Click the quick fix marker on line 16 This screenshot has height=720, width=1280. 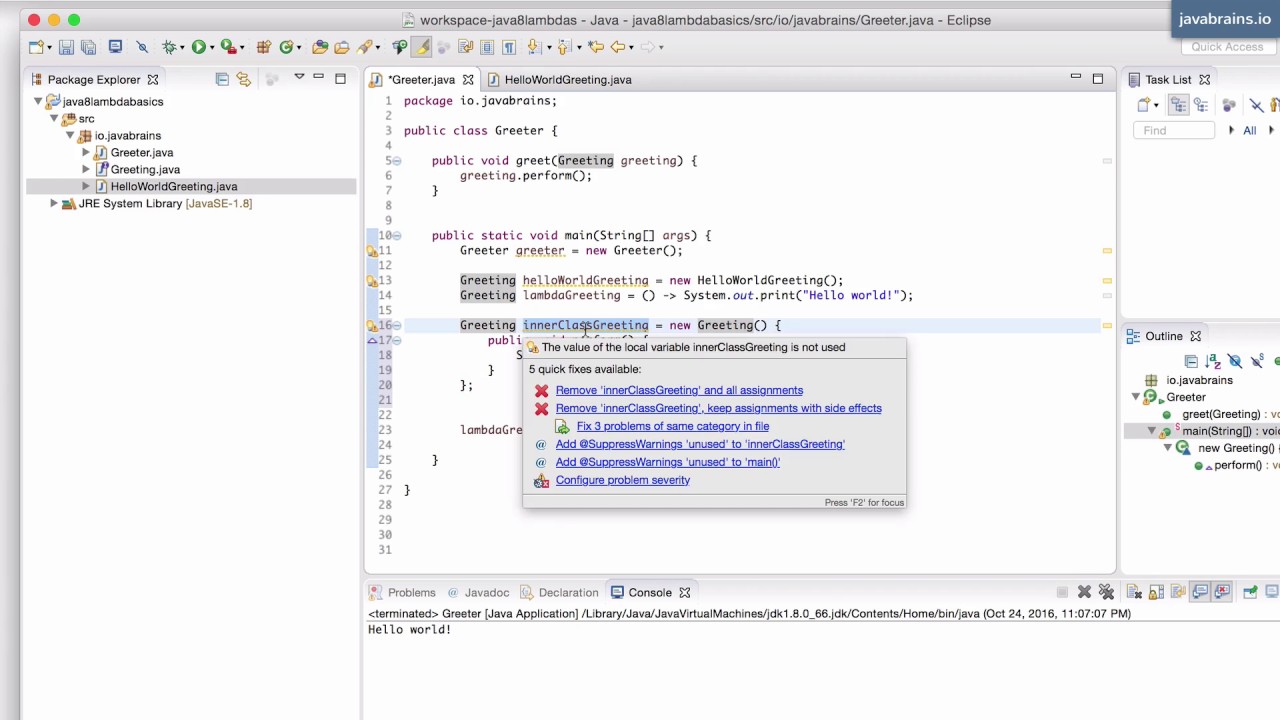[372, 325]
